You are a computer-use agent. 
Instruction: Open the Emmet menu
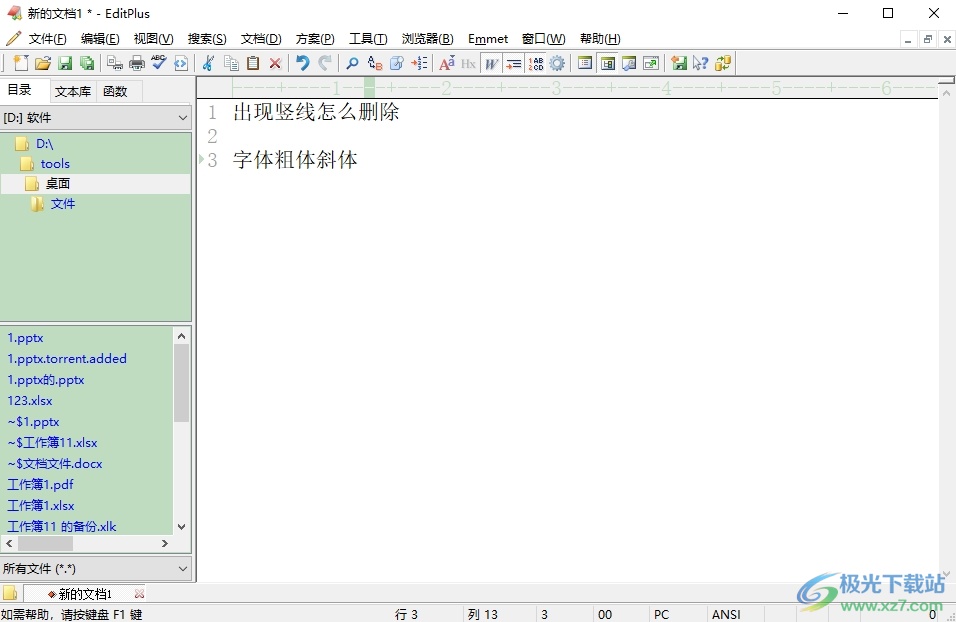[x=488, y=38]
